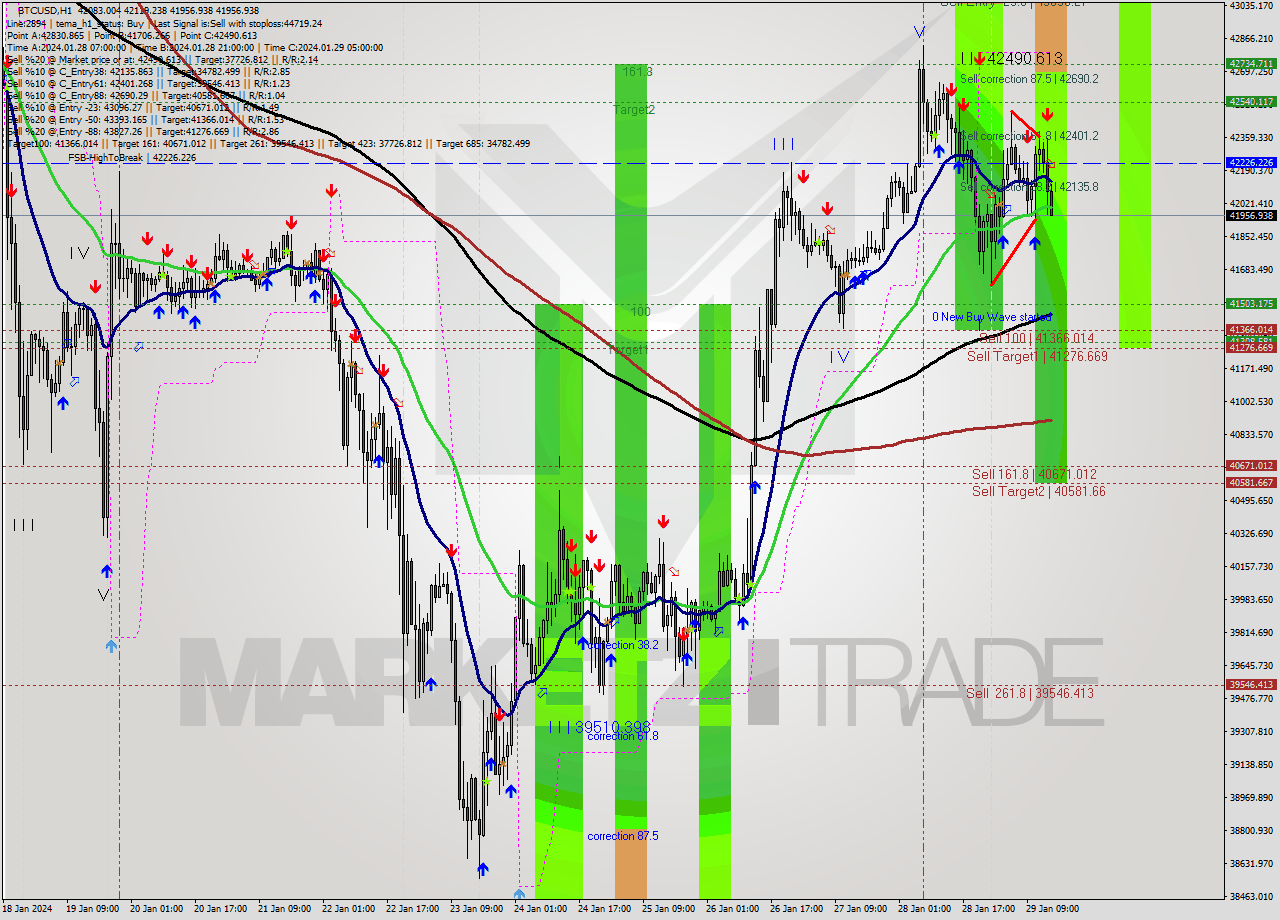The image size is (1280, 920).
Task: Click the '25 Jan 09:00' time axis label
Action: (668, 909)
